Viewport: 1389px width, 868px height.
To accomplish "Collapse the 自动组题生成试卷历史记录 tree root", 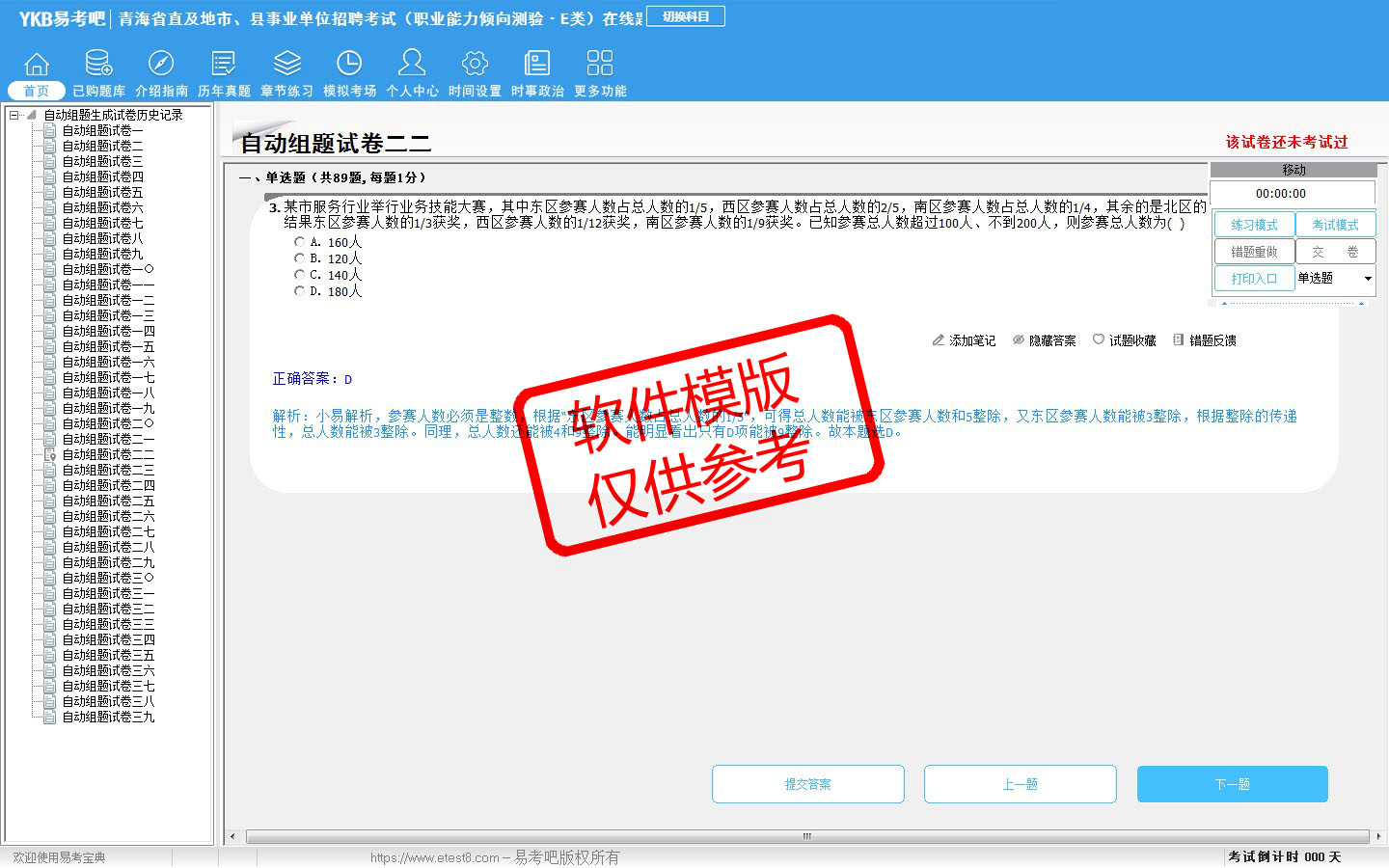I will (14, 115).
